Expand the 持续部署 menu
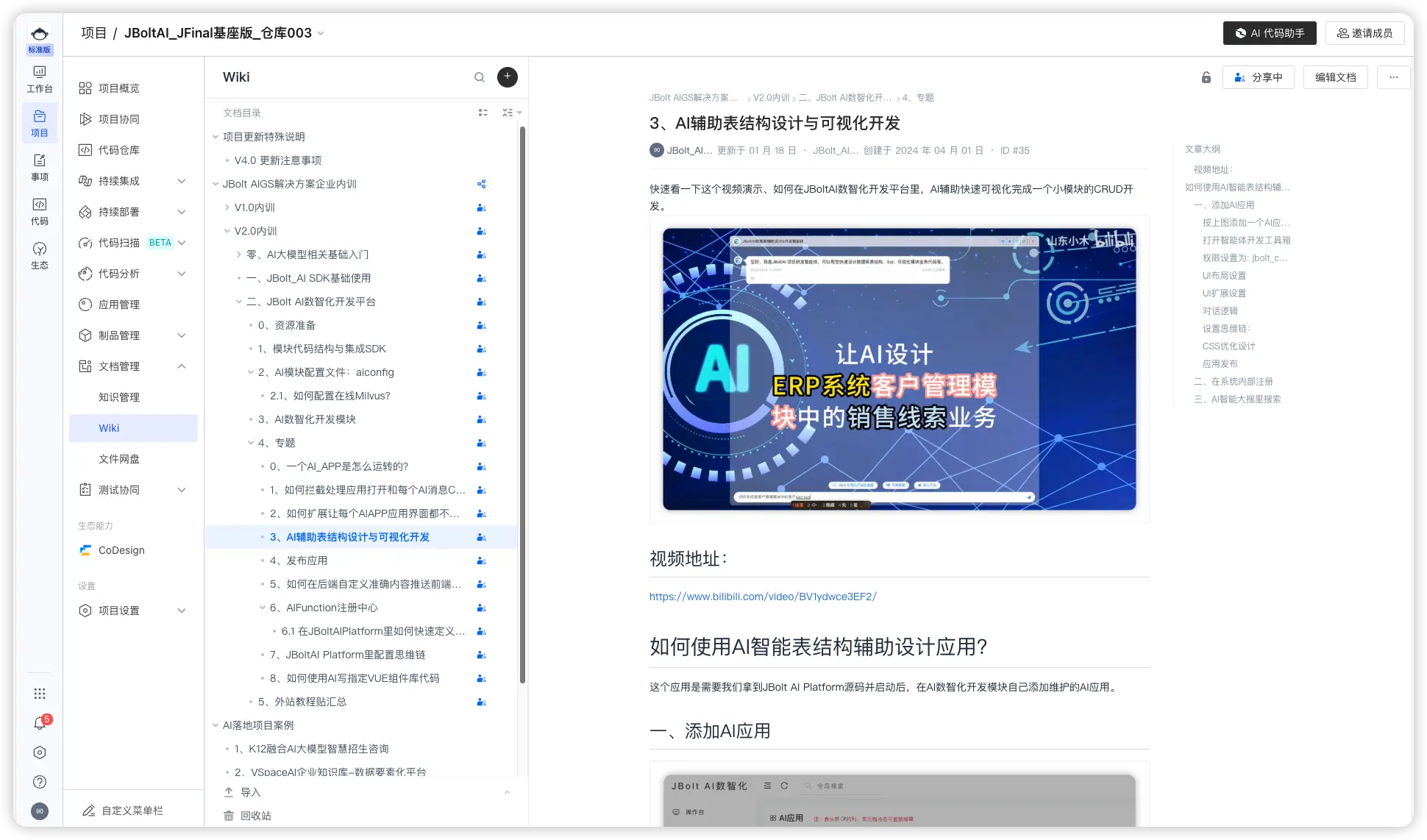The image size is (1427, 840). 182,212
